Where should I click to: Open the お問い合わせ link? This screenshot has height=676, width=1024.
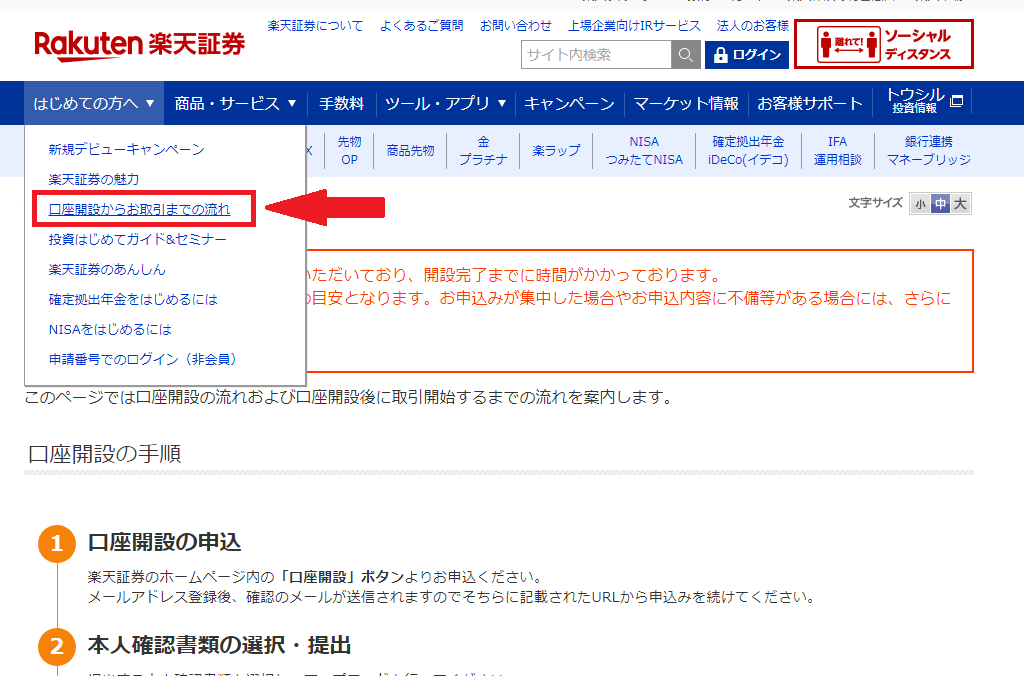[516, 25]
